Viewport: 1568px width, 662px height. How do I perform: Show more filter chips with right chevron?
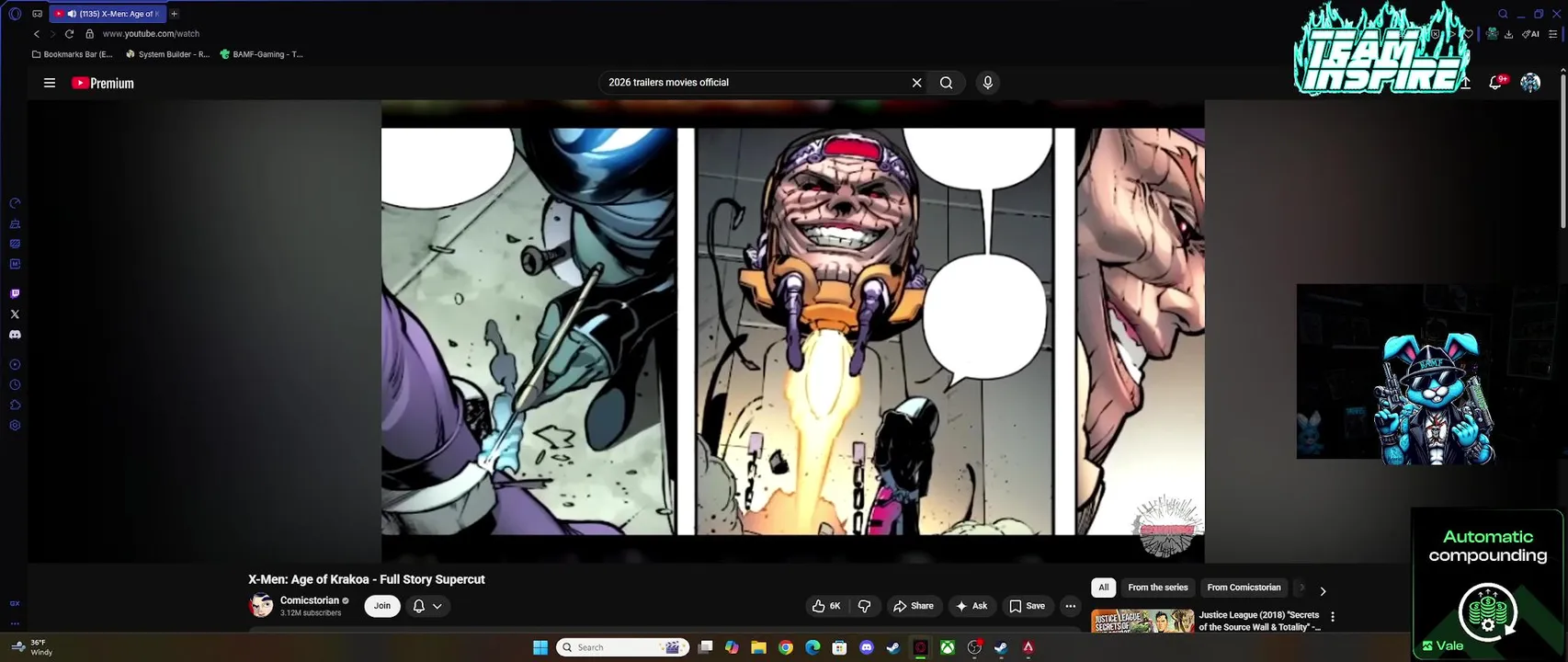(x=1323, y=591)
